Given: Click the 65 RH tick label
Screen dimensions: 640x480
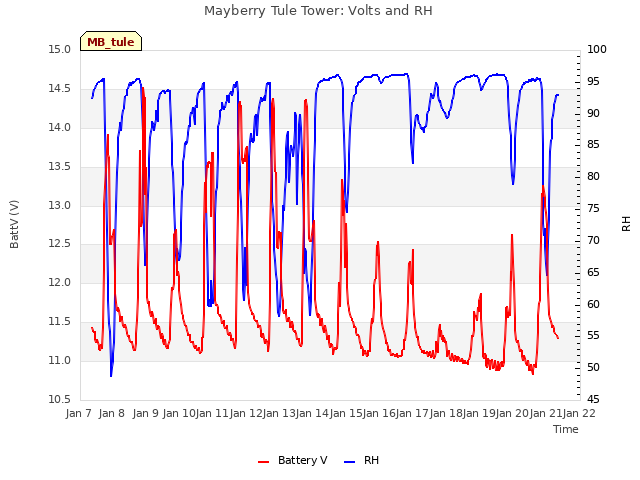Looking at the screenshot, I should pos(593,272).
